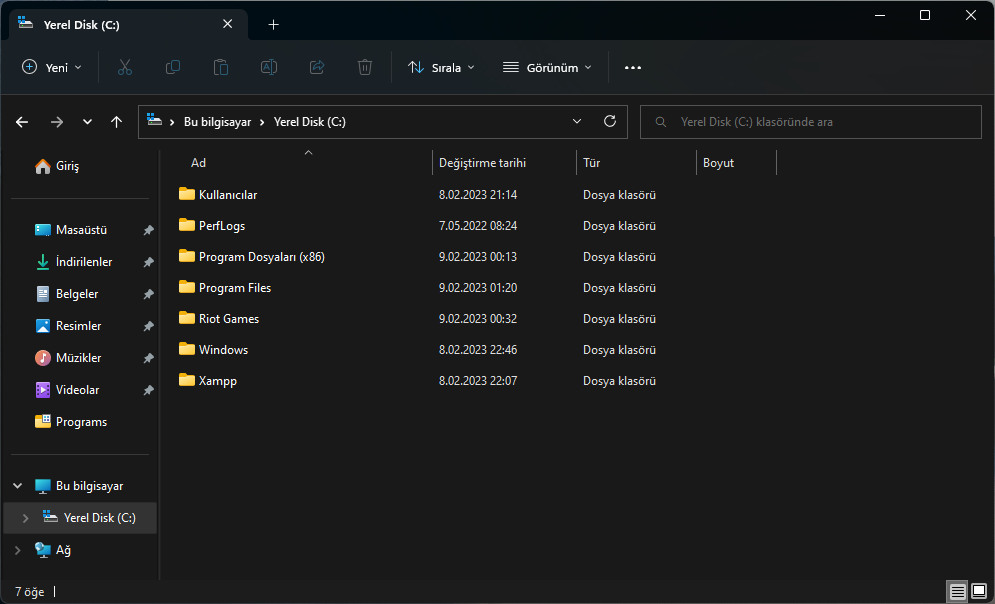Open the Yeni new item menu

pyautogui.click(x=52, y=67)
